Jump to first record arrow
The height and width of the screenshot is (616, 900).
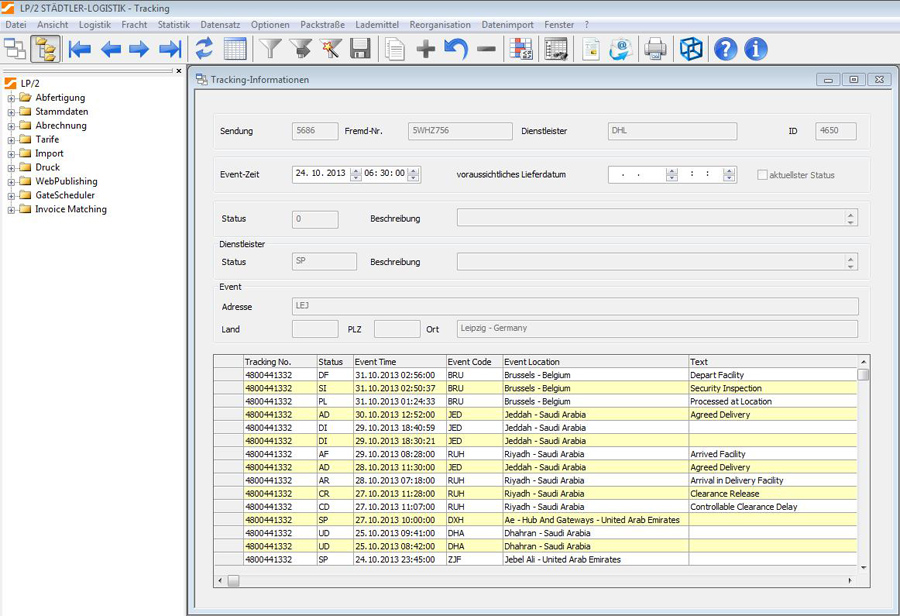(80, 49)
